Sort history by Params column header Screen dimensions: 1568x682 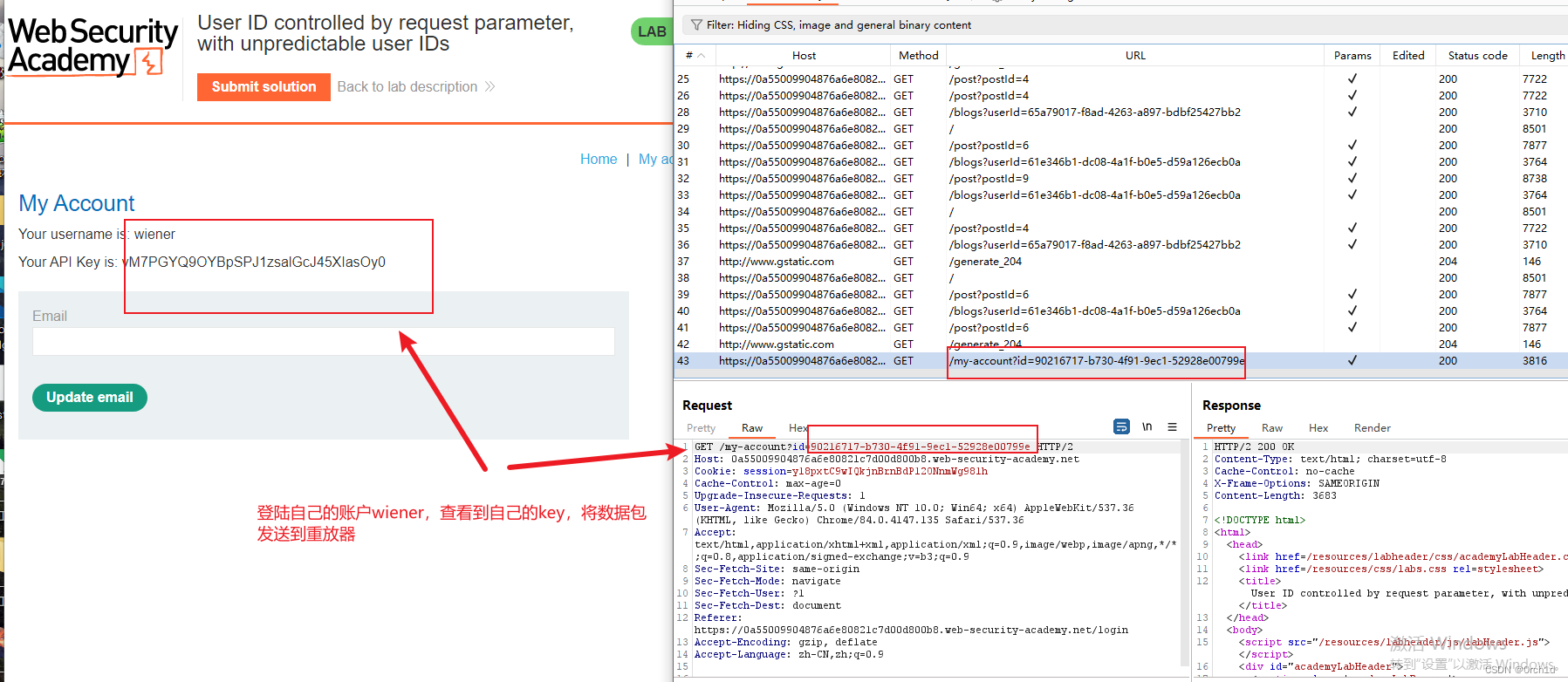1352,55
